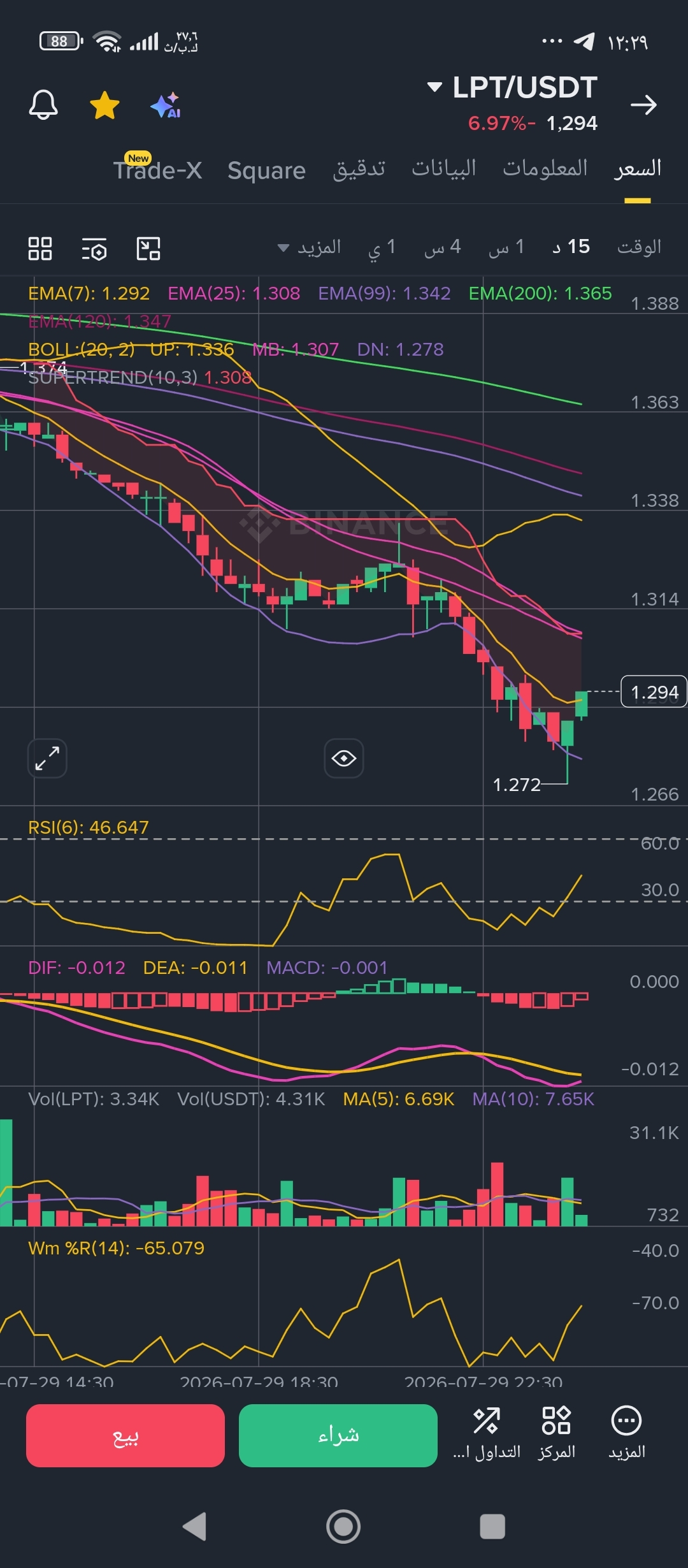Tap the Wm %R(14): -65.079 label
Image resolution: width=688 pixels, height=1568 pixels.
117,1248
